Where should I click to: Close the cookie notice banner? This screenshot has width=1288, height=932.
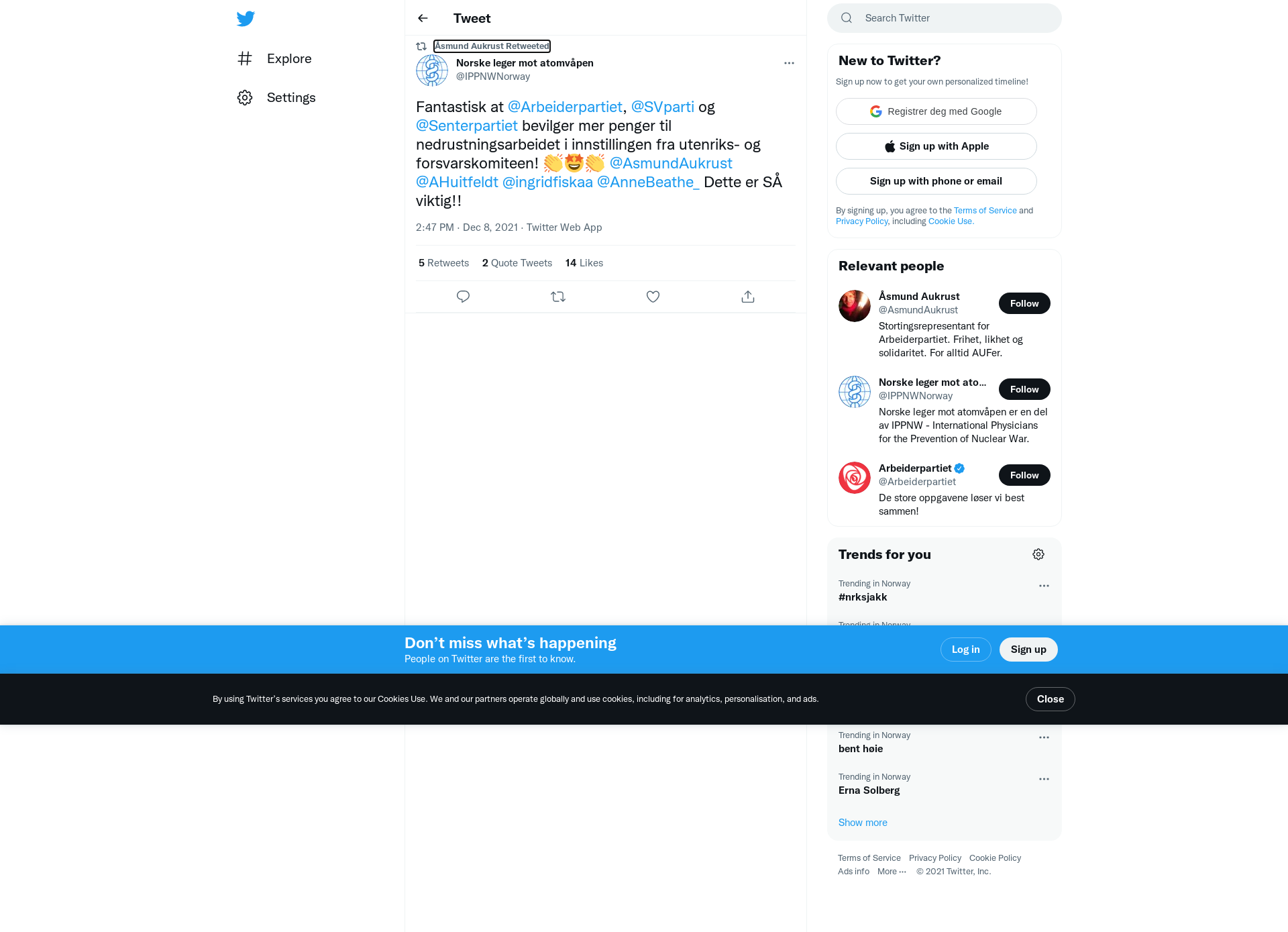1050,699
